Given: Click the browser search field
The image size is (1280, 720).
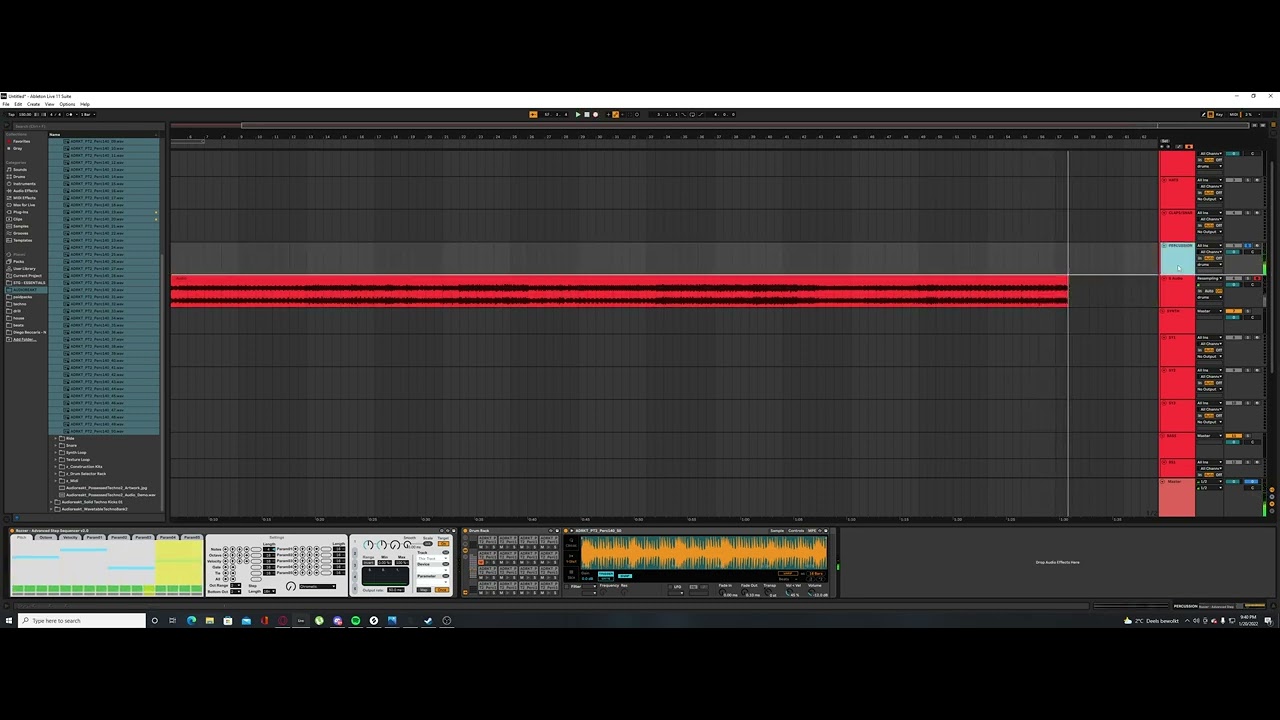Looking at the screenshot, I should coord(88,126).
